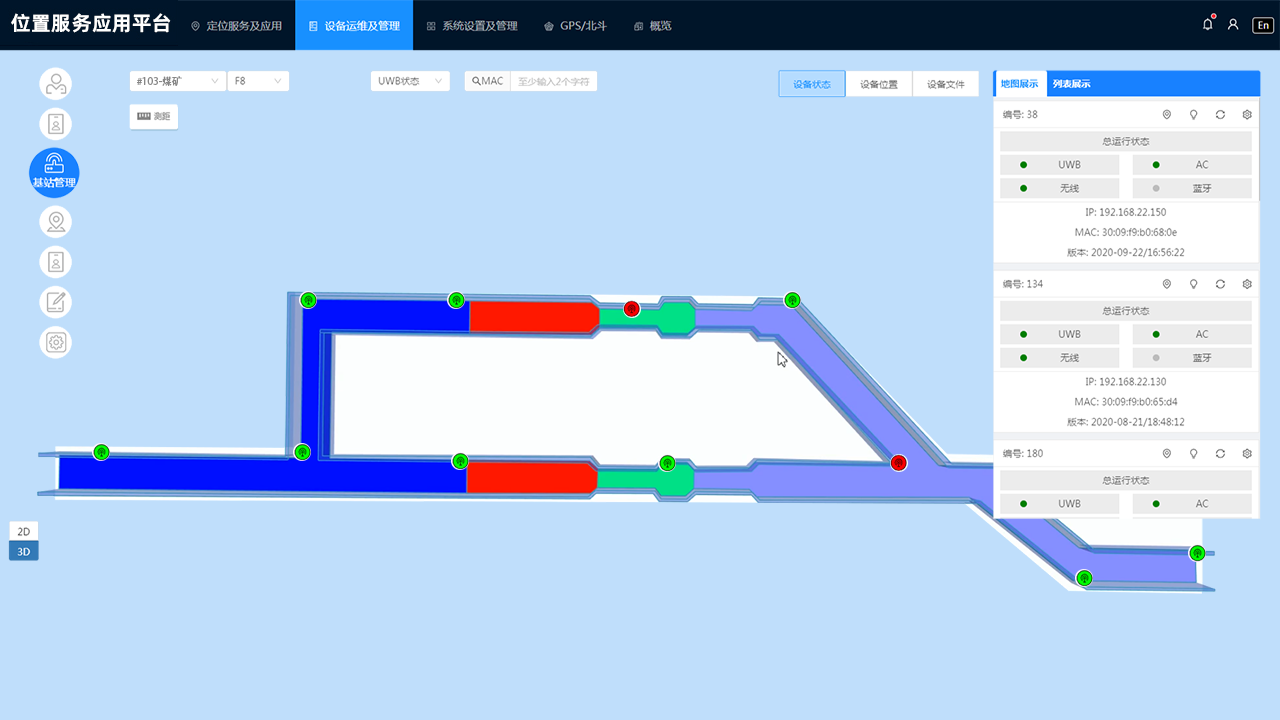Select the green station marker at the far-left corridor end
Image resolution: width=1280 pixels, height=720 pixels.
pyautogui.click(x=101, y=452)
